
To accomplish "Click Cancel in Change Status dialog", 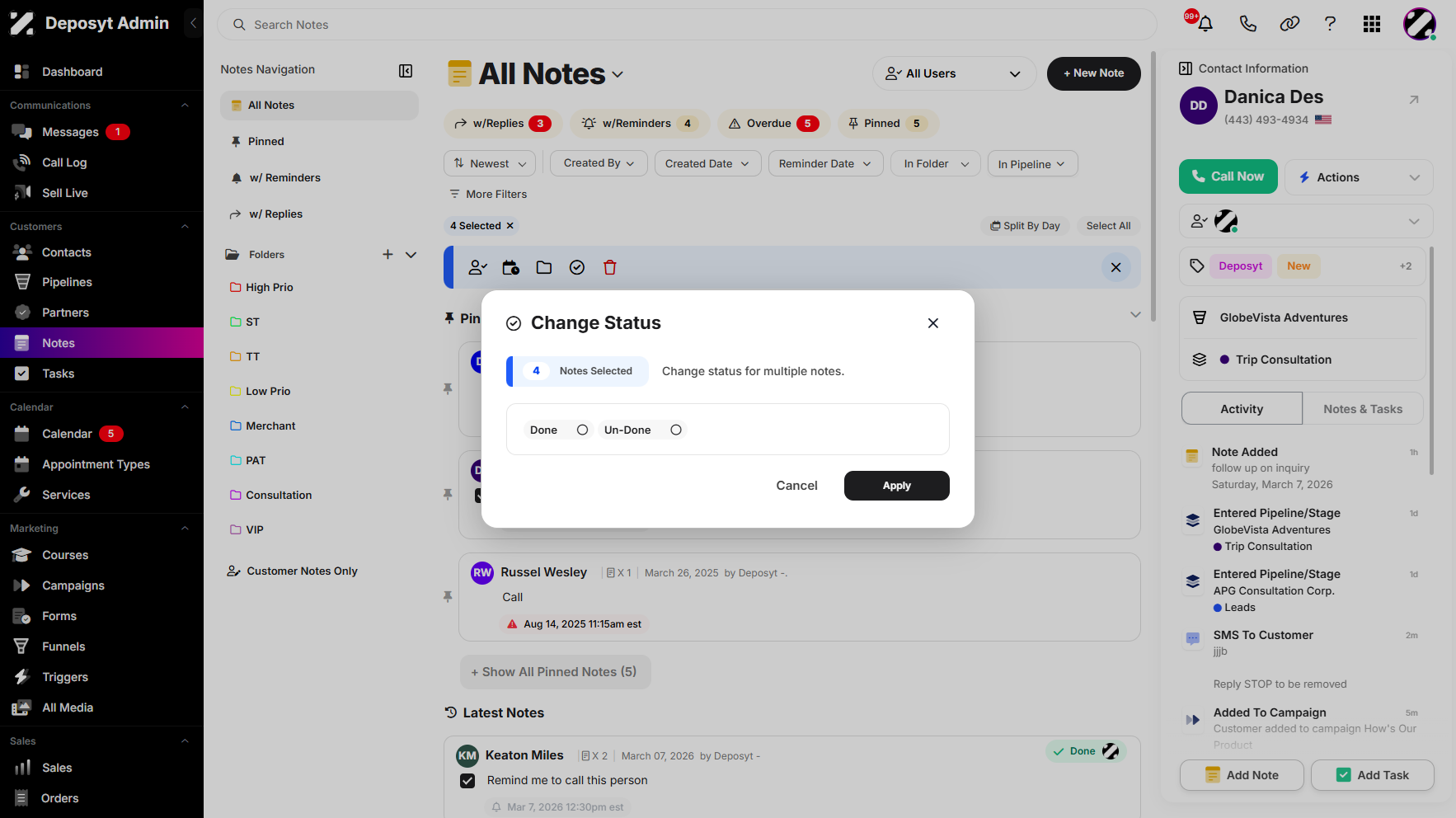I will click(796, 486).
